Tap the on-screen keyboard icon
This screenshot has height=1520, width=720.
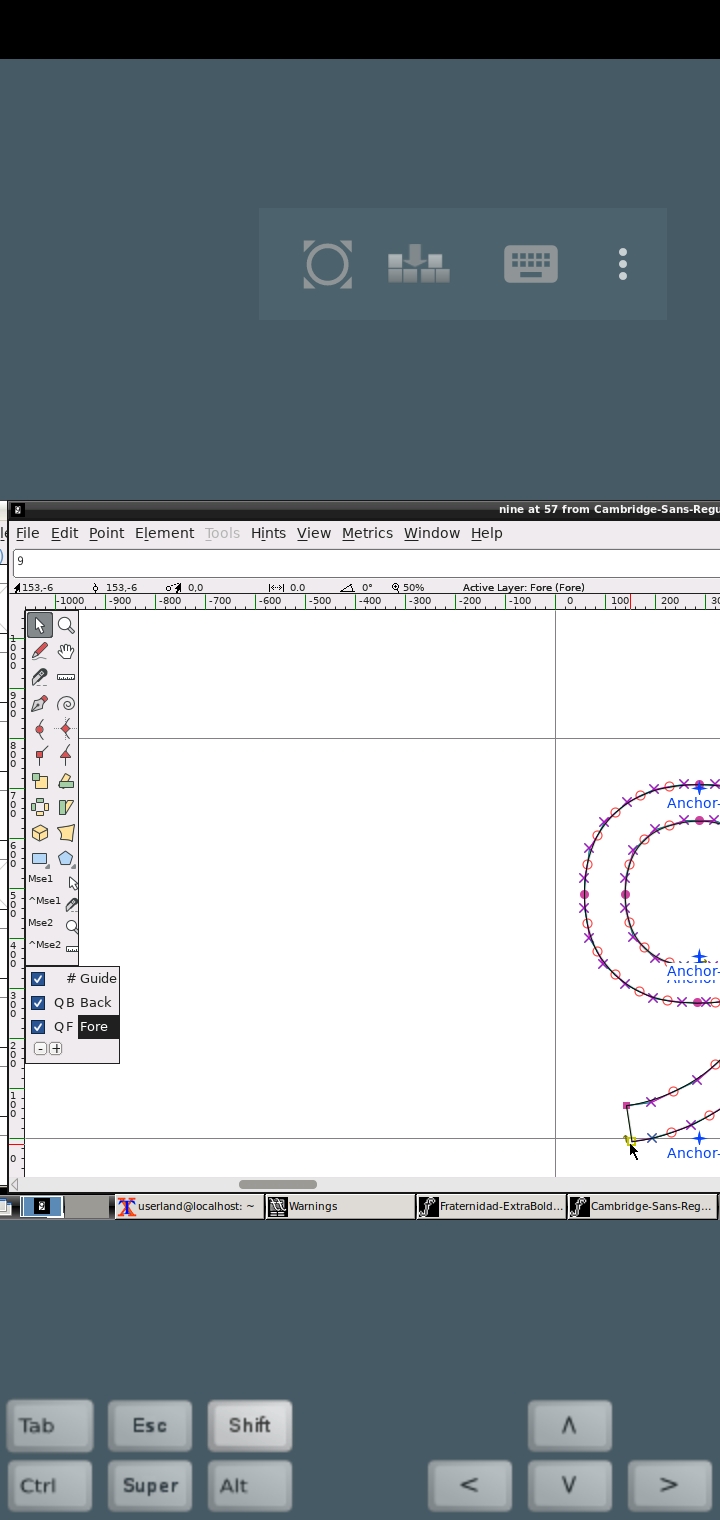(530, 264)
